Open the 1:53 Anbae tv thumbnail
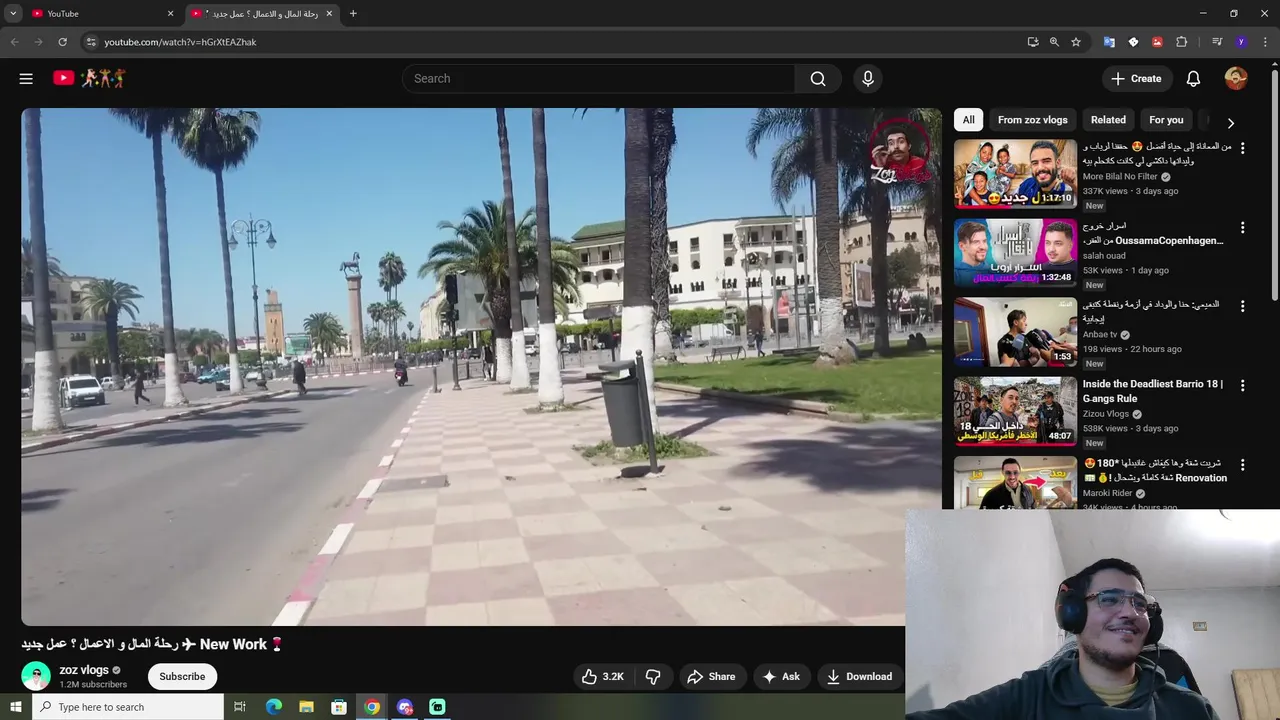 [x=1015, y=332]
